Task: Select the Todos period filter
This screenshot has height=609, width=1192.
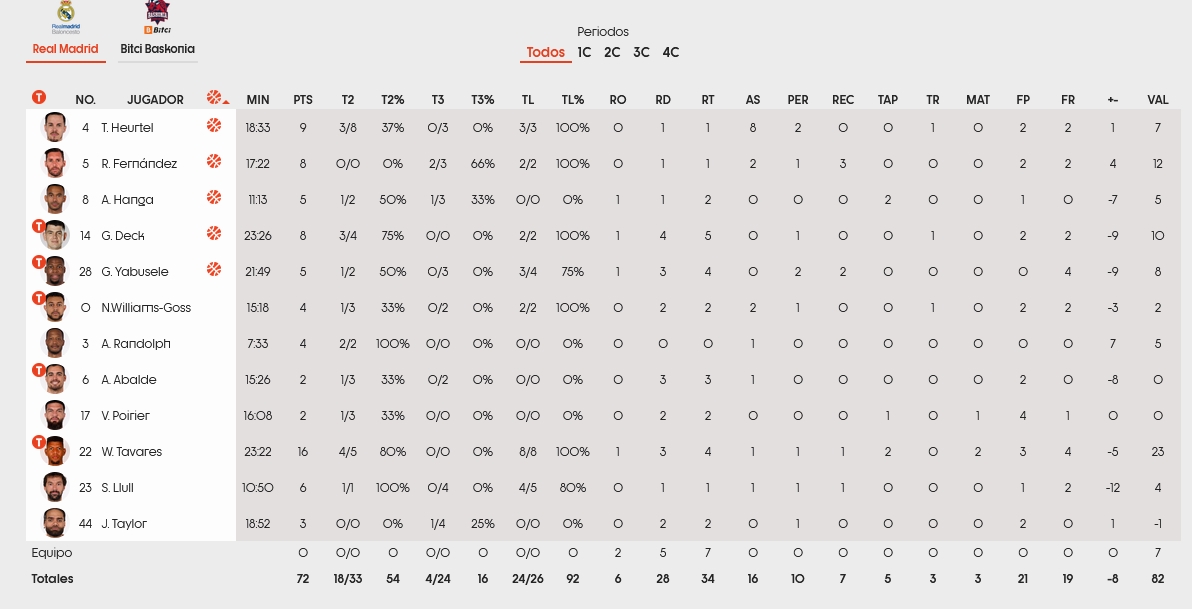Action: 546,53
